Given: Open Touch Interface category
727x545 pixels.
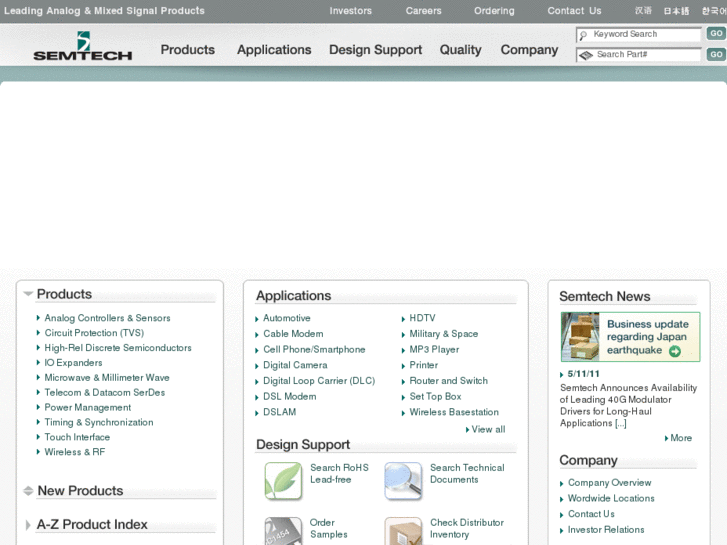Looking at the screenshot, I should (x=77, y=437).
